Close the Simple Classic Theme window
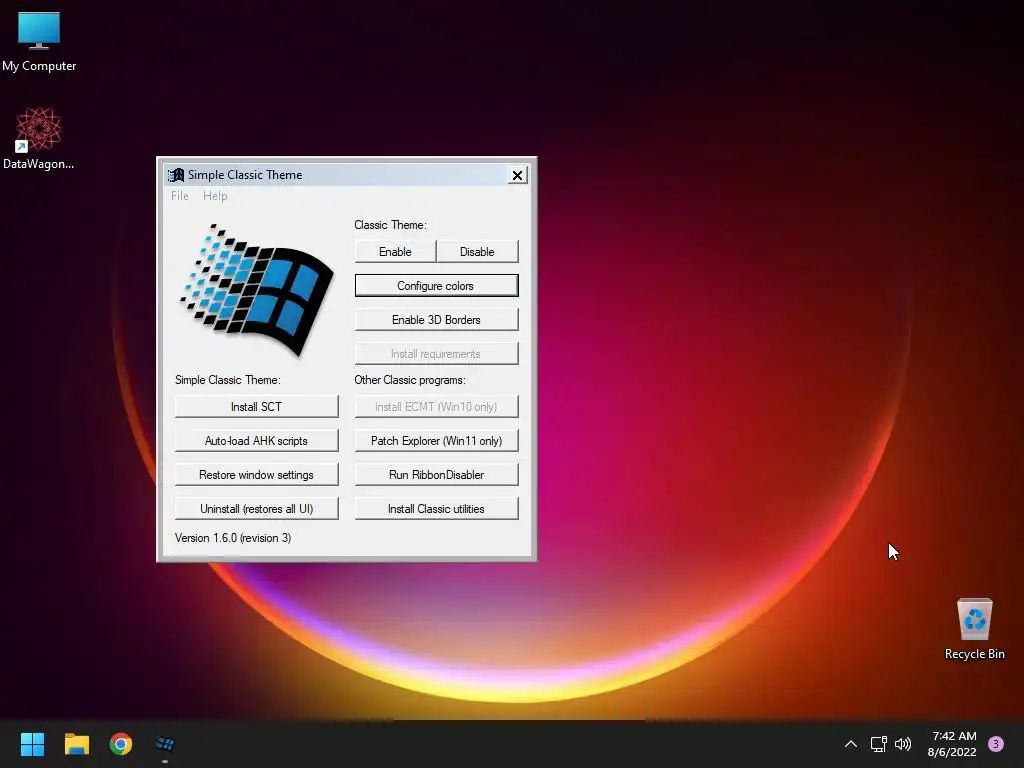 (x=517, y=175)
